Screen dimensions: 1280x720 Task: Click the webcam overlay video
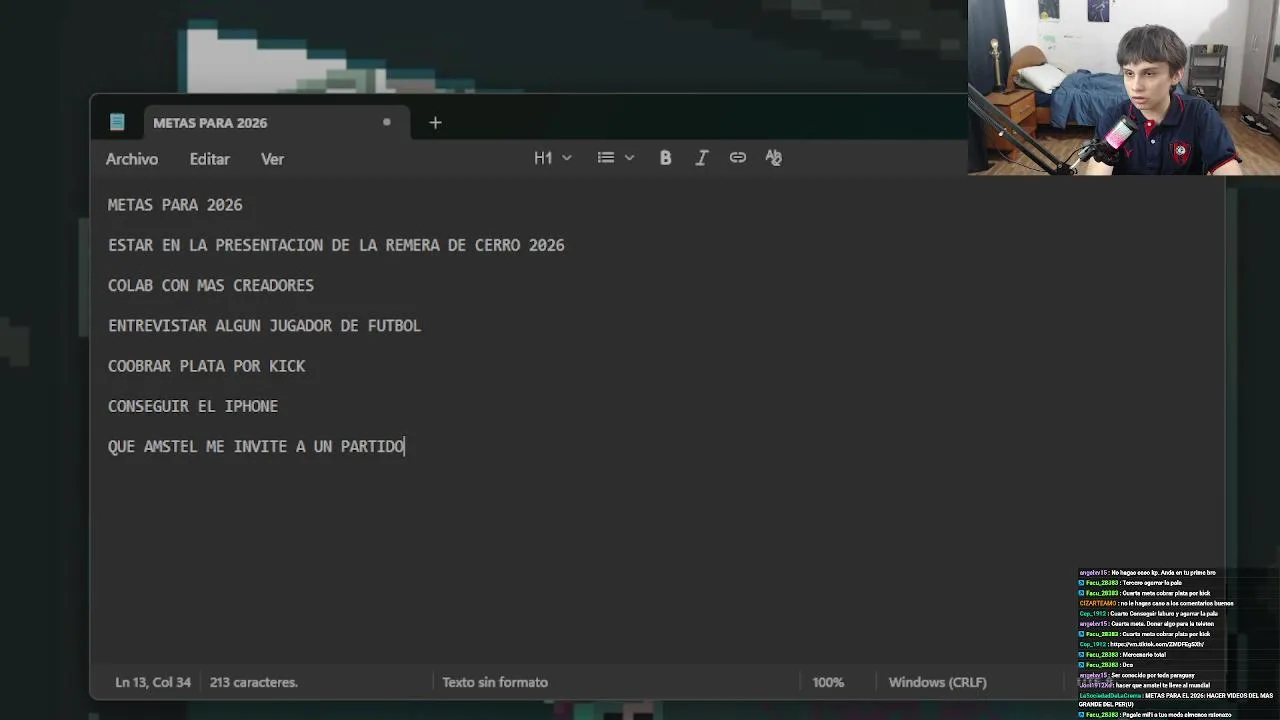point(1124,87)
